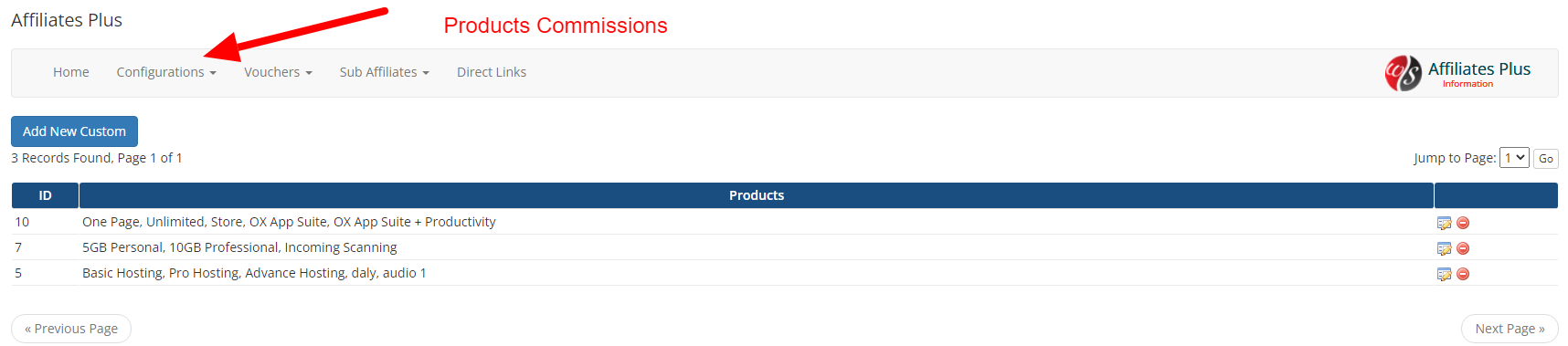
Task: Expand the Configurations dropdown menu
Action: point(166,72)
